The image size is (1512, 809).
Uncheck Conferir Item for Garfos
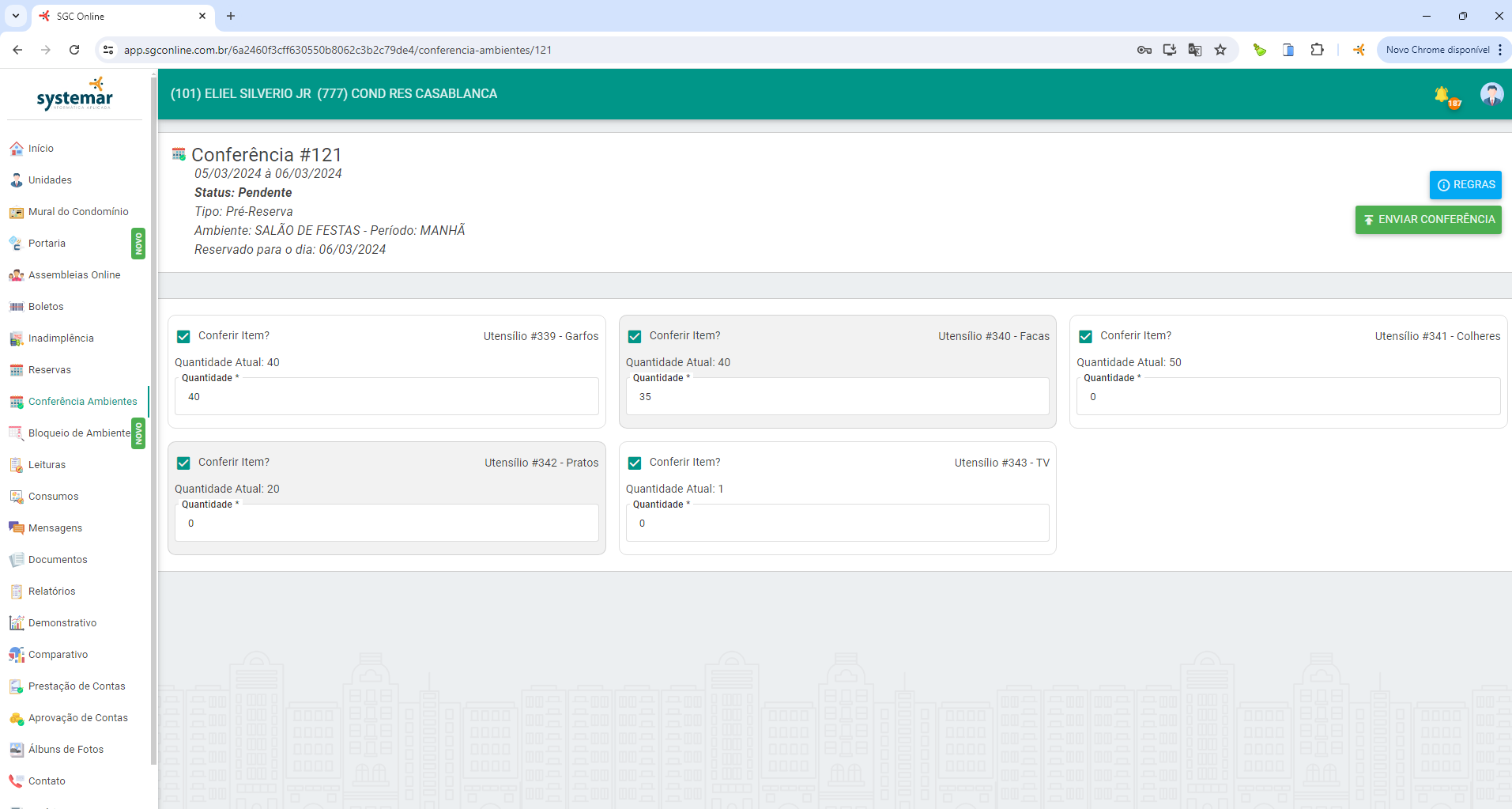click(183, 337)
